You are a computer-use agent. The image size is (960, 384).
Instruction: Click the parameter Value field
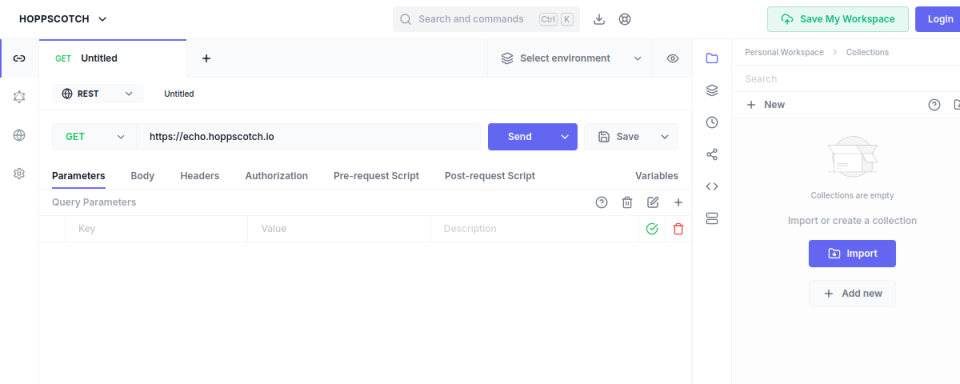click(339, 229)
